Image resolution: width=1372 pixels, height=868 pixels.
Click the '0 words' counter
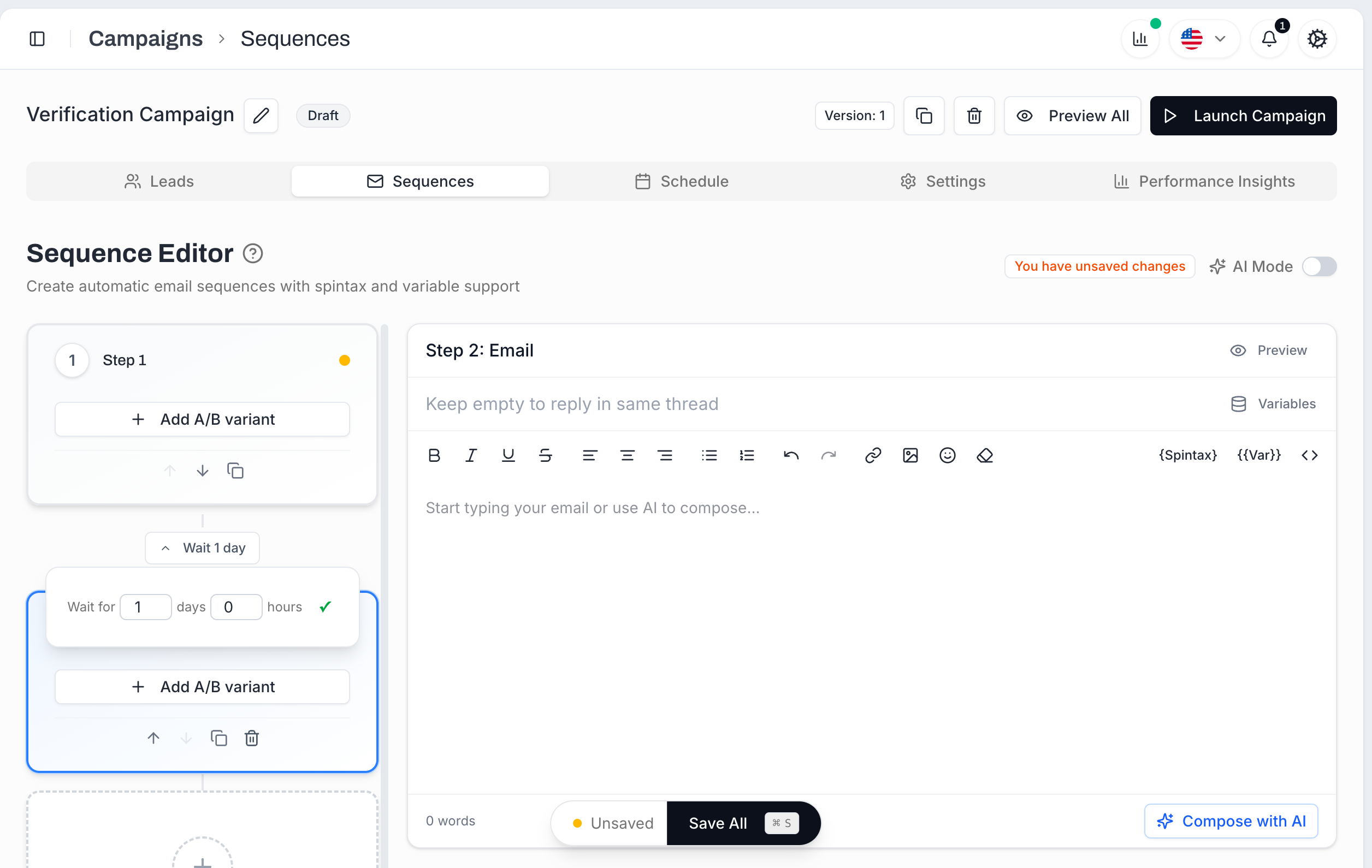pyautogui.click(x=450, y=821)
